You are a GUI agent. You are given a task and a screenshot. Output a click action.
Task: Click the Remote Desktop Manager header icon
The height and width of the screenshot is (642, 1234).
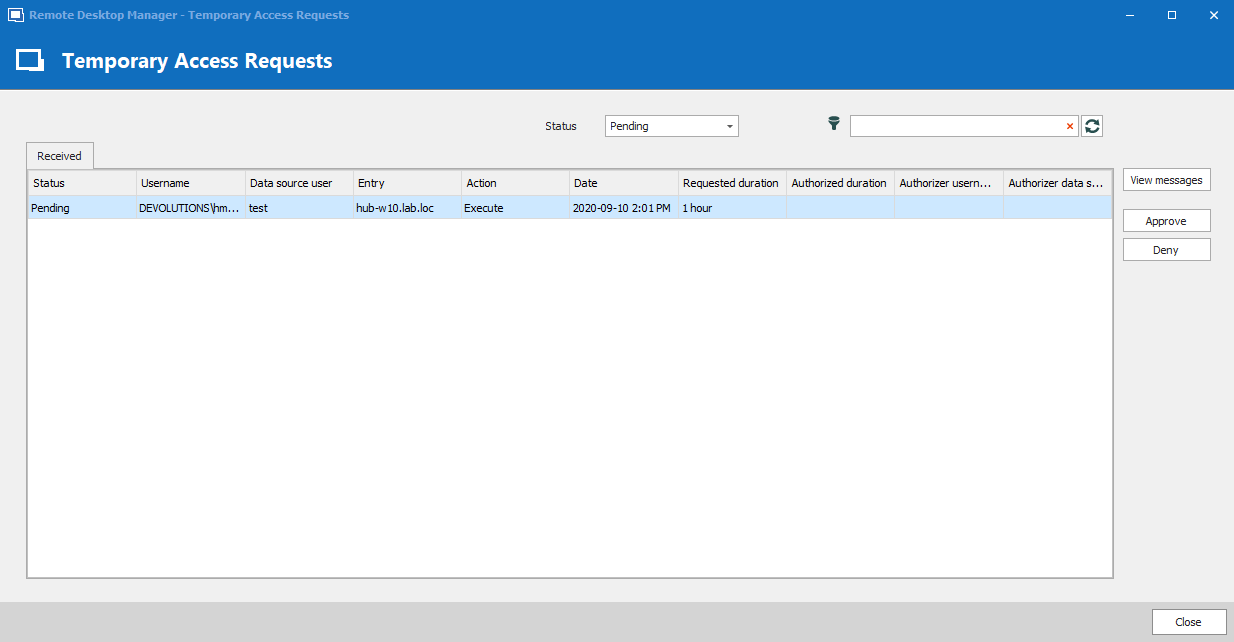point(30,61)
